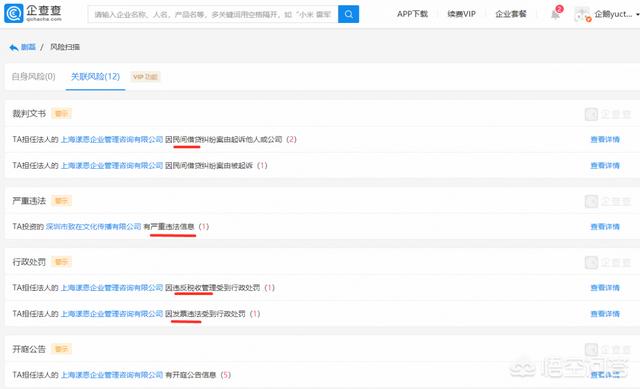
Task: Click the 警示 tag beside 开庭公告
Action: [x=62, y=349]
